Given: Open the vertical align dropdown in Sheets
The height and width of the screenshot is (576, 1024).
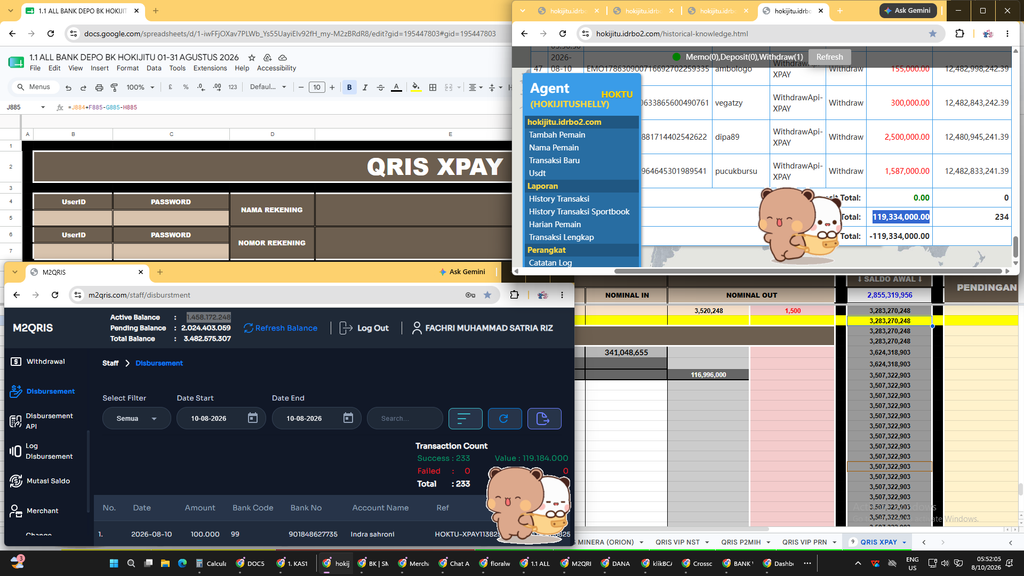Looking at the screenshot, I should [x=495, y=88].
